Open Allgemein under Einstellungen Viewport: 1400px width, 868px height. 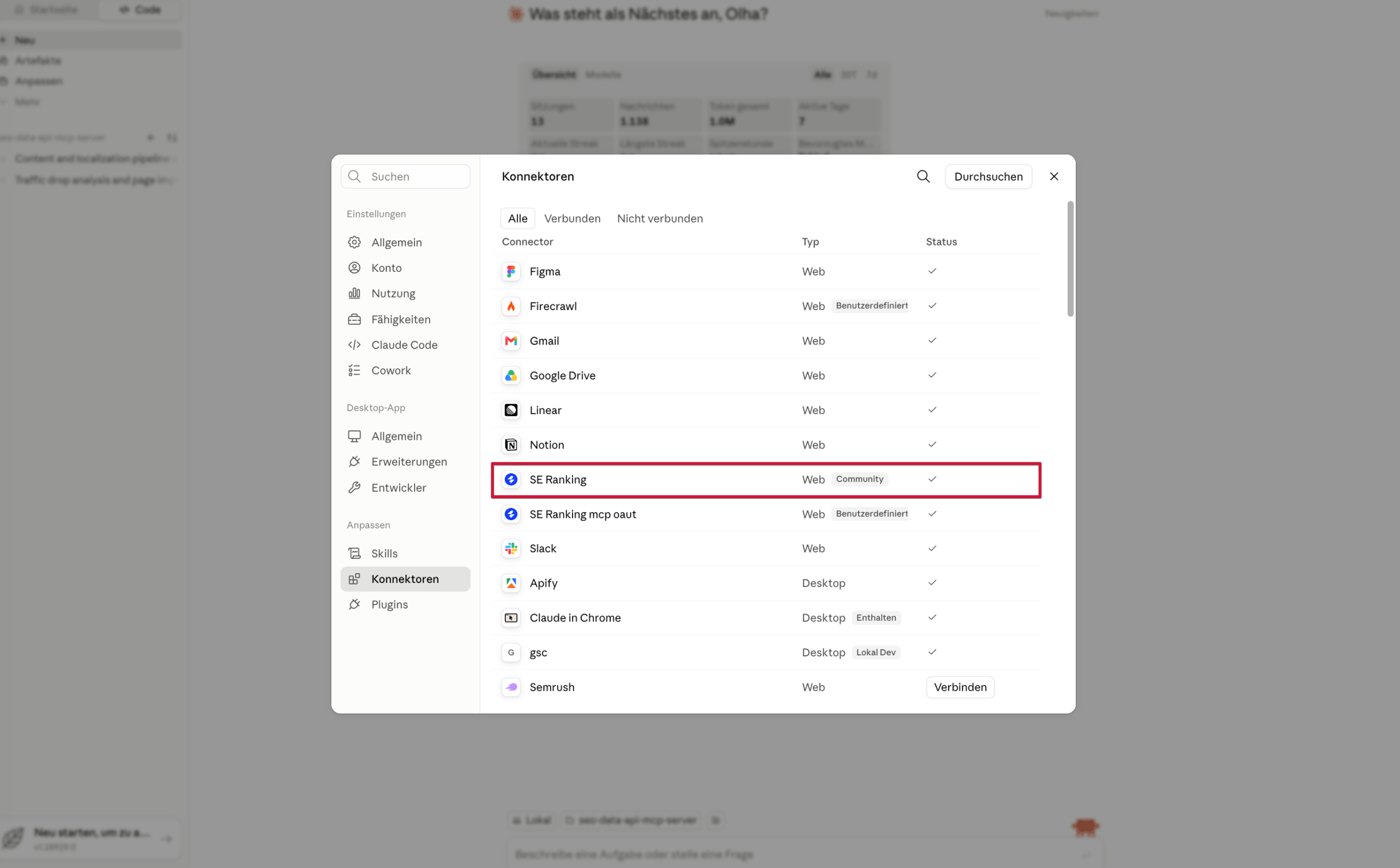(x=405, y=242)
